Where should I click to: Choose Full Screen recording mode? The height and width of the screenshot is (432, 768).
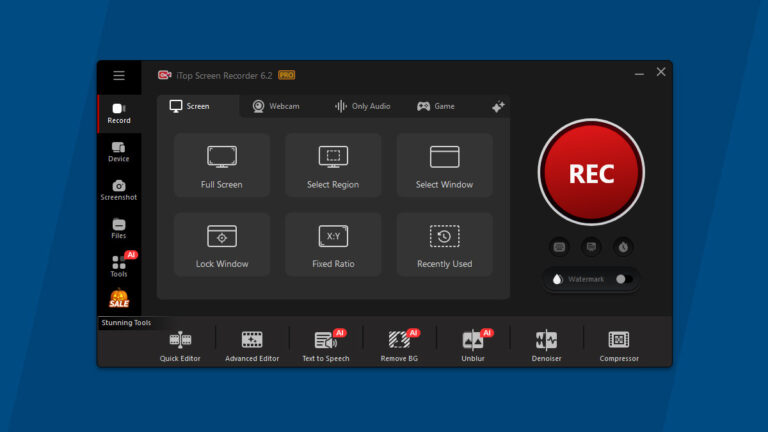coord(222,165)
